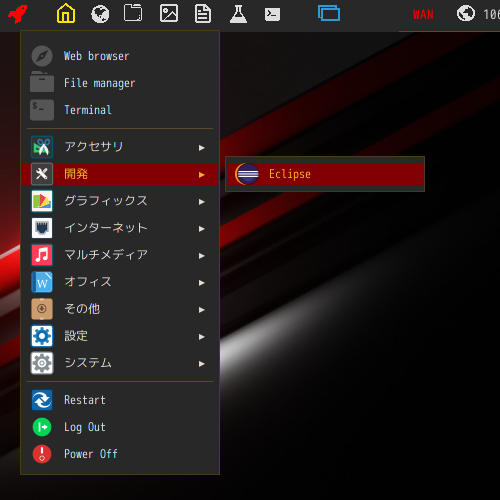Expand the 設定 submenu arrow
The height and width of the screenshot is (500, 500).
(x=201, y=337)
